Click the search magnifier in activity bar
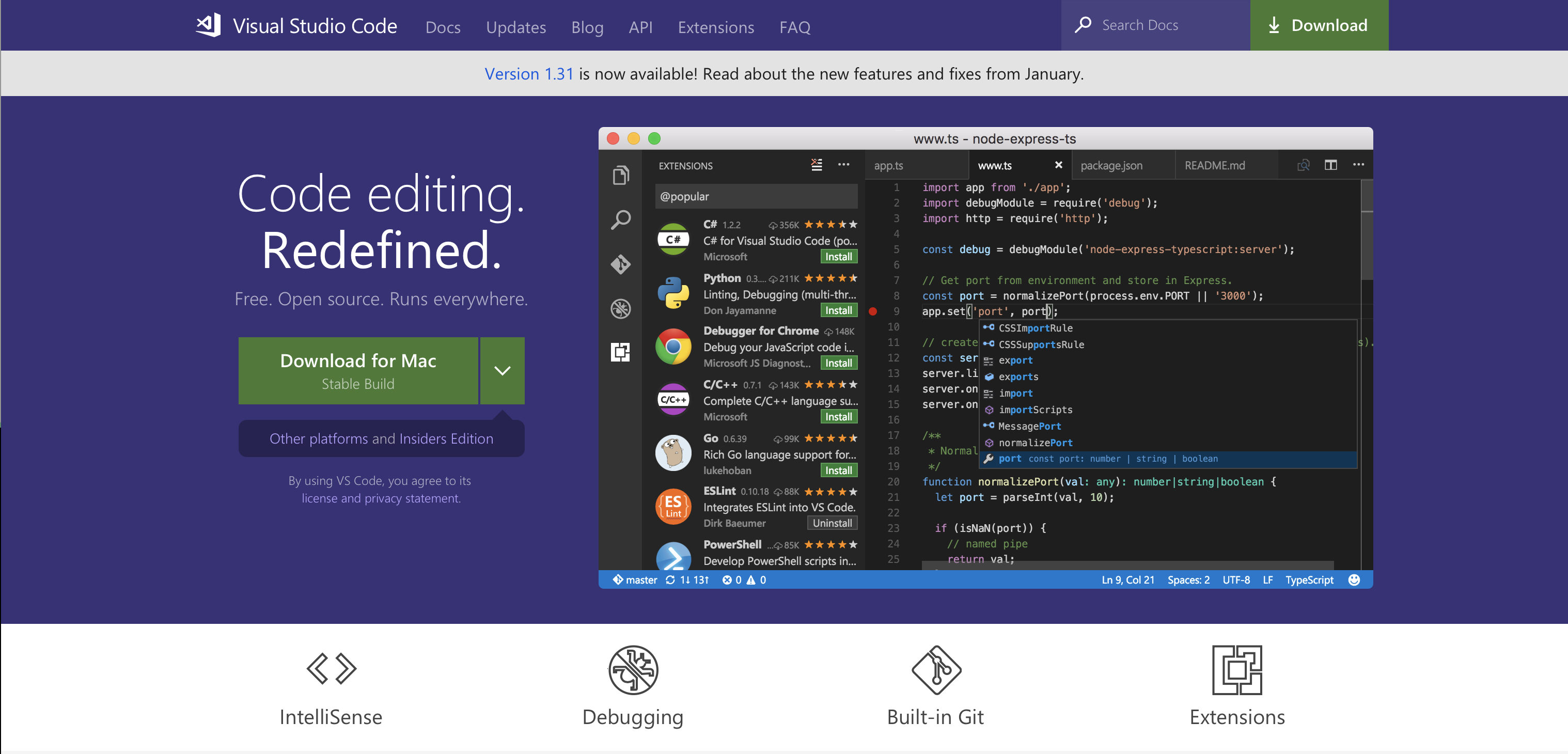The width and height of the screenshot is (1568, 754). point(621,219)
